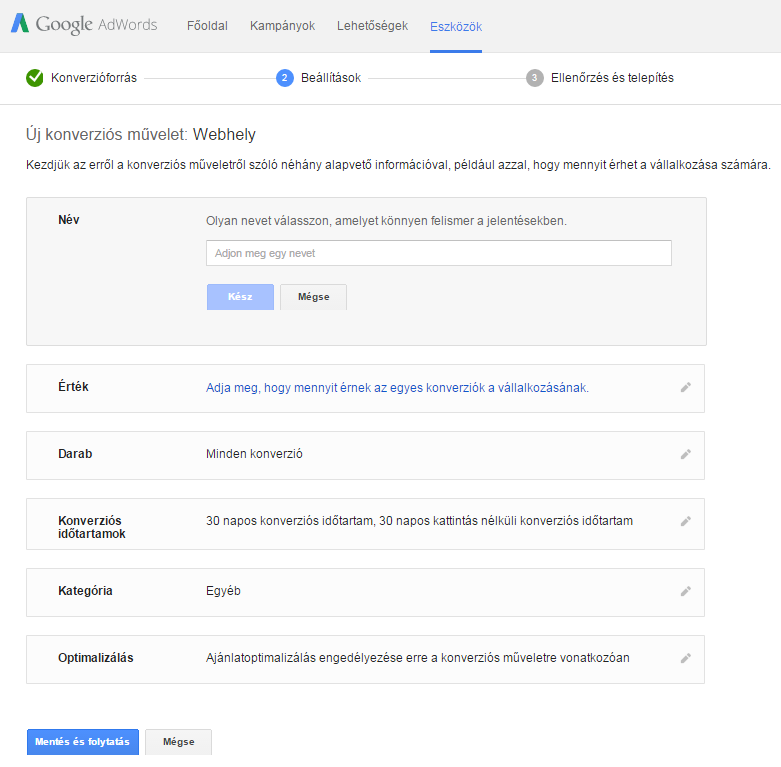Expand the Darab row showing Minden konverzió
The height and width of the screenshot is (767, 781).
coord(365,455)
